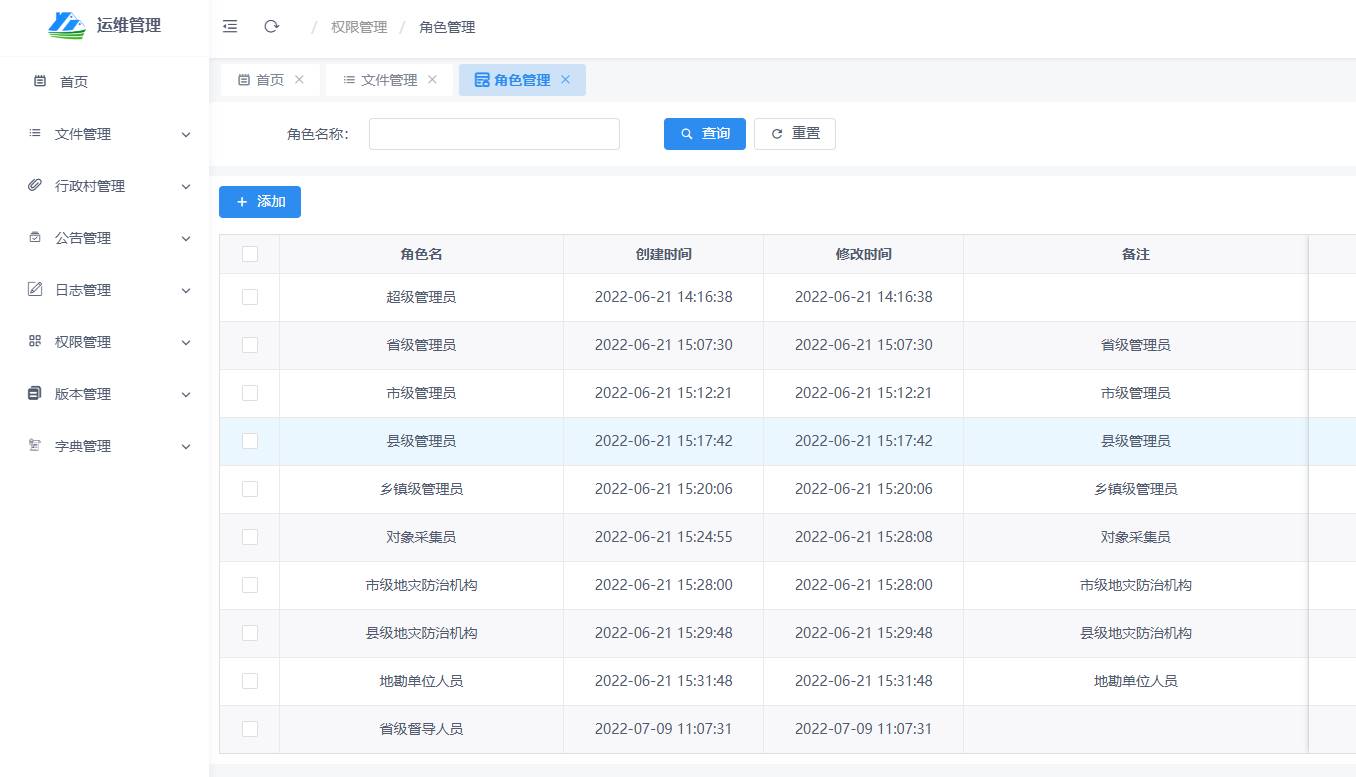Expand the 字典管理 sidebar menu
1356x777 pixels.
pyautogui.click(x=185, y=446)
